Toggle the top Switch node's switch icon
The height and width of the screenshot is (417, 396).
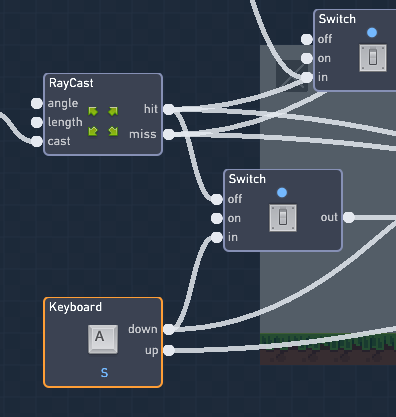[x=373, y=58]
